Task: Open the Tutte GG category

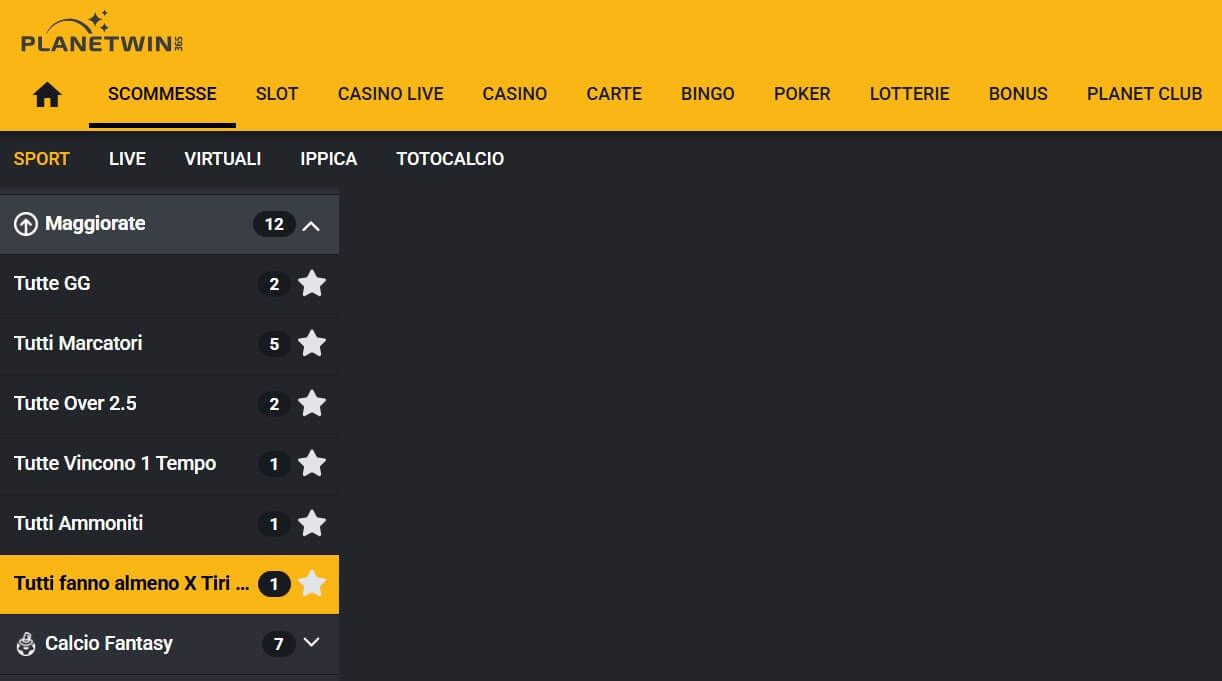Action: pos(169,284)
